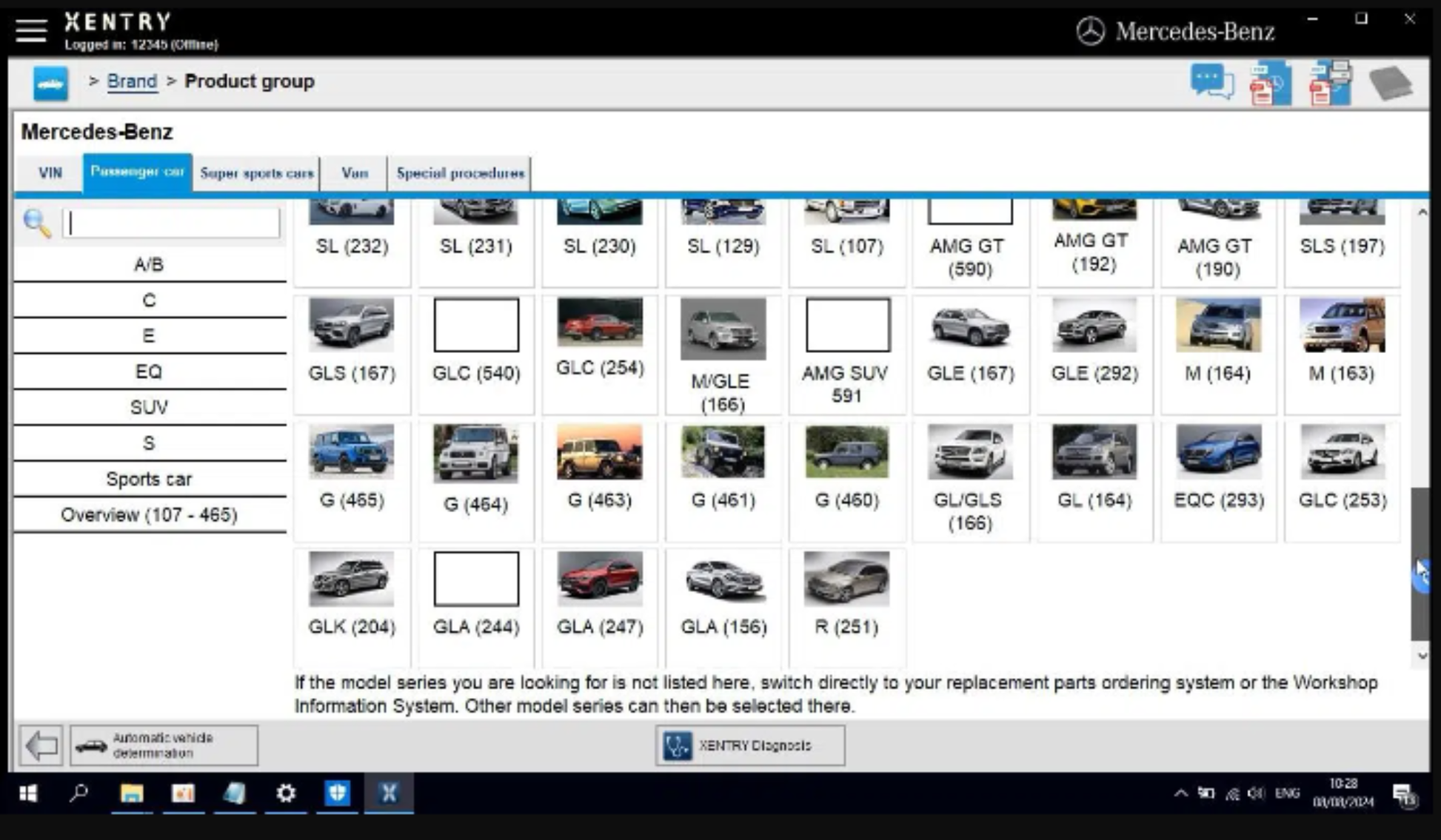Click the back arrow button
Image resolution: width=1441 pixels, height=840 pixels.
point(41,745)
